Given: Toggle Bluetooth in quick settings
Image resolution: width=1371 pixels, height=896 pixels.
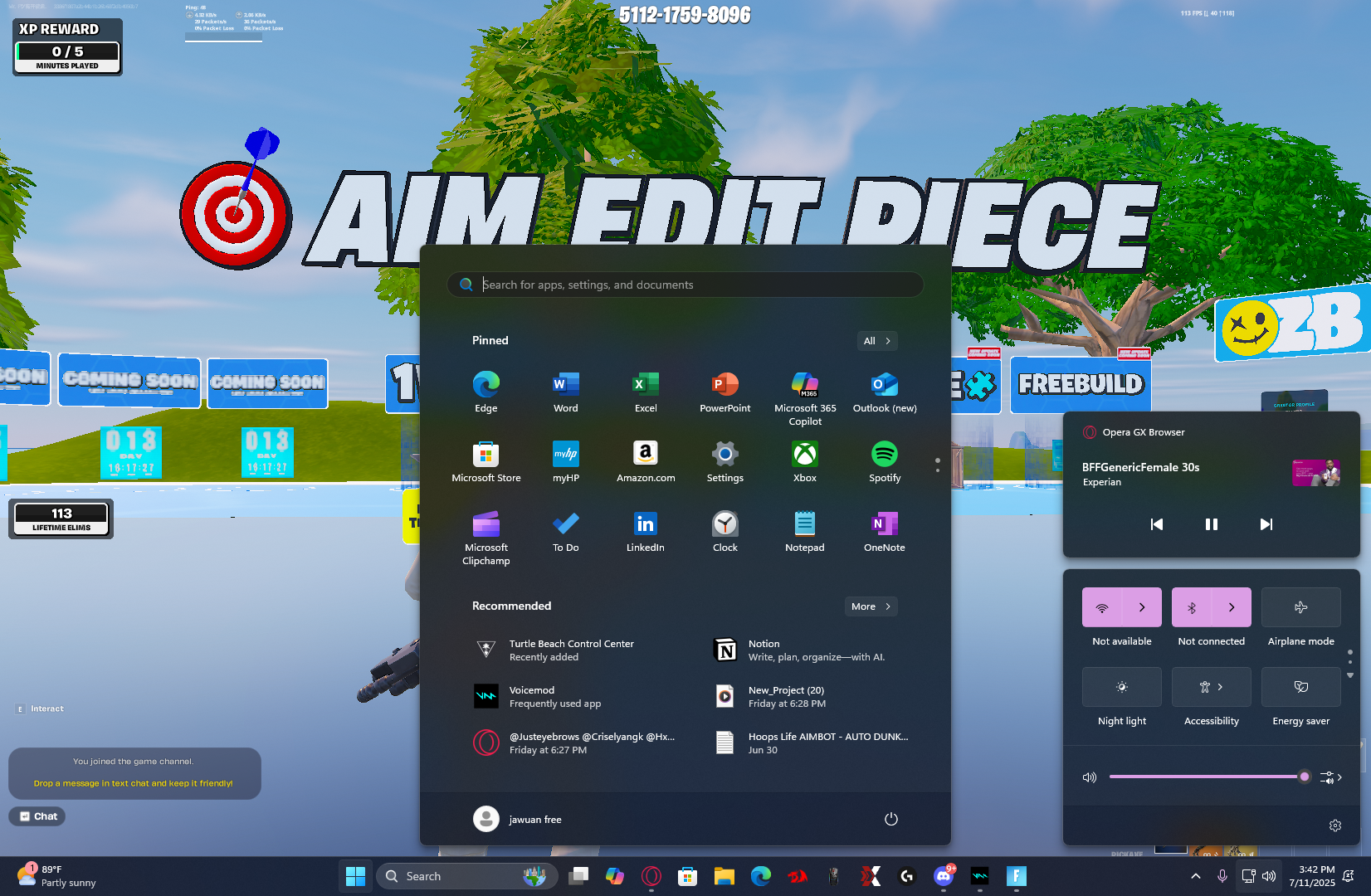Looking at the screenshot, I should [x=1192, y=607].
